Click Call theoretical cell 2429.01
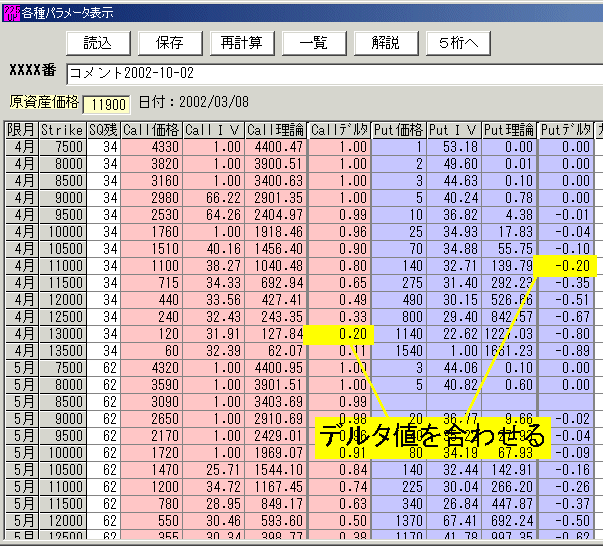 (276, 436)
